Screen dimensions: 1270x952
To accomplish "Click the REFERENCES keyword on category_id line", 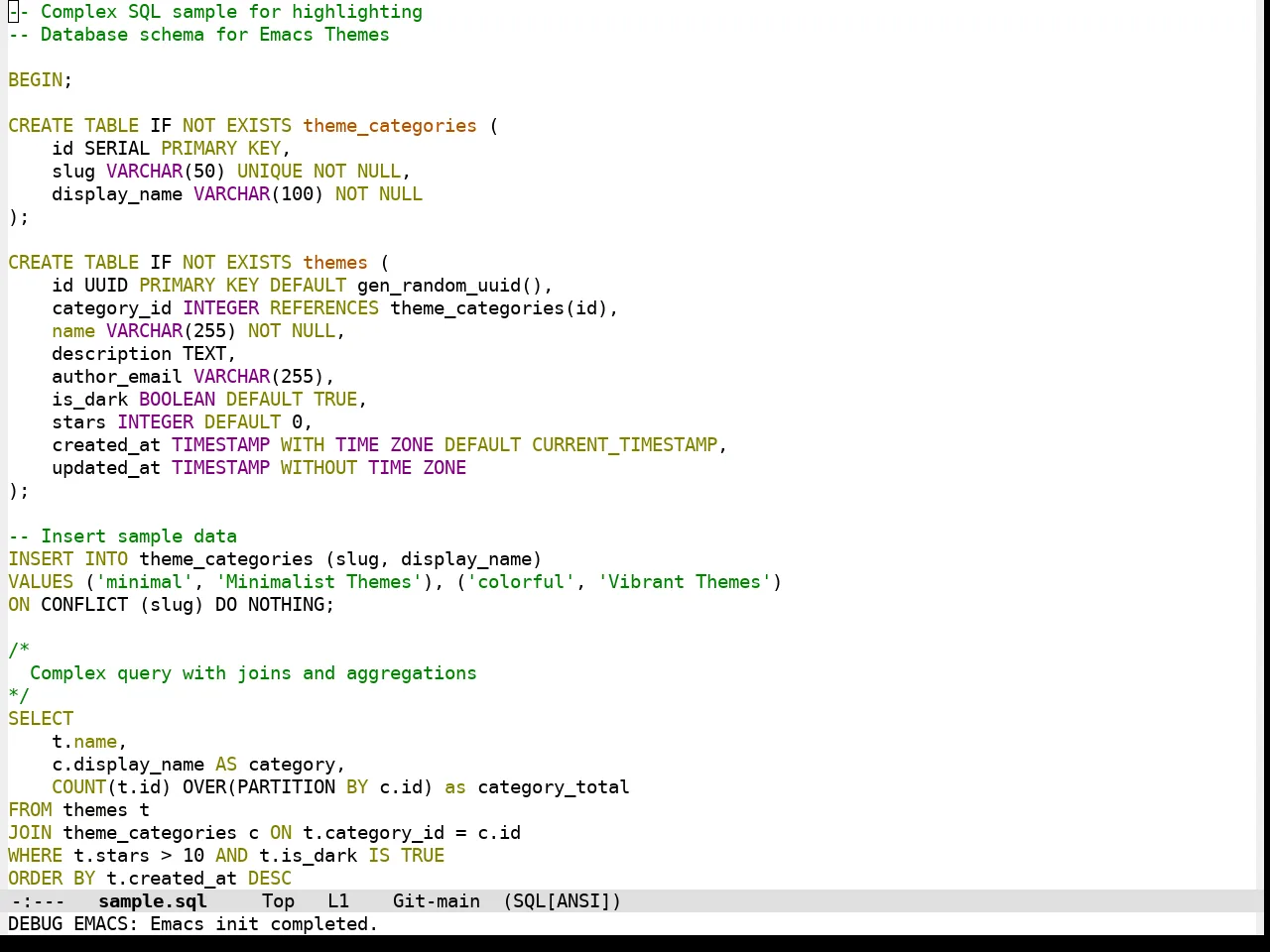I will 324,308.
